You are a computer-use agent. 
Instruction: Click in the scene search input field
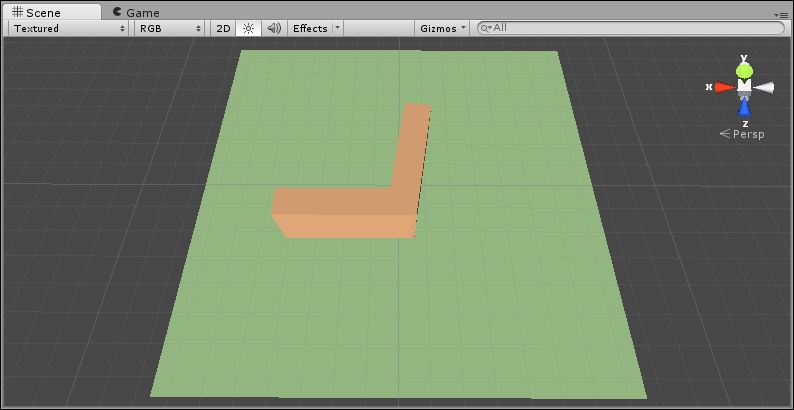[x=630, y=28]
